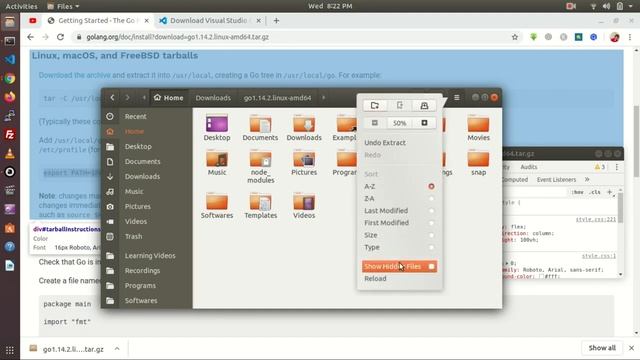Toggle :hov element state in DevTools
Screen dimensions: 640x360
(x=578, y=192)
